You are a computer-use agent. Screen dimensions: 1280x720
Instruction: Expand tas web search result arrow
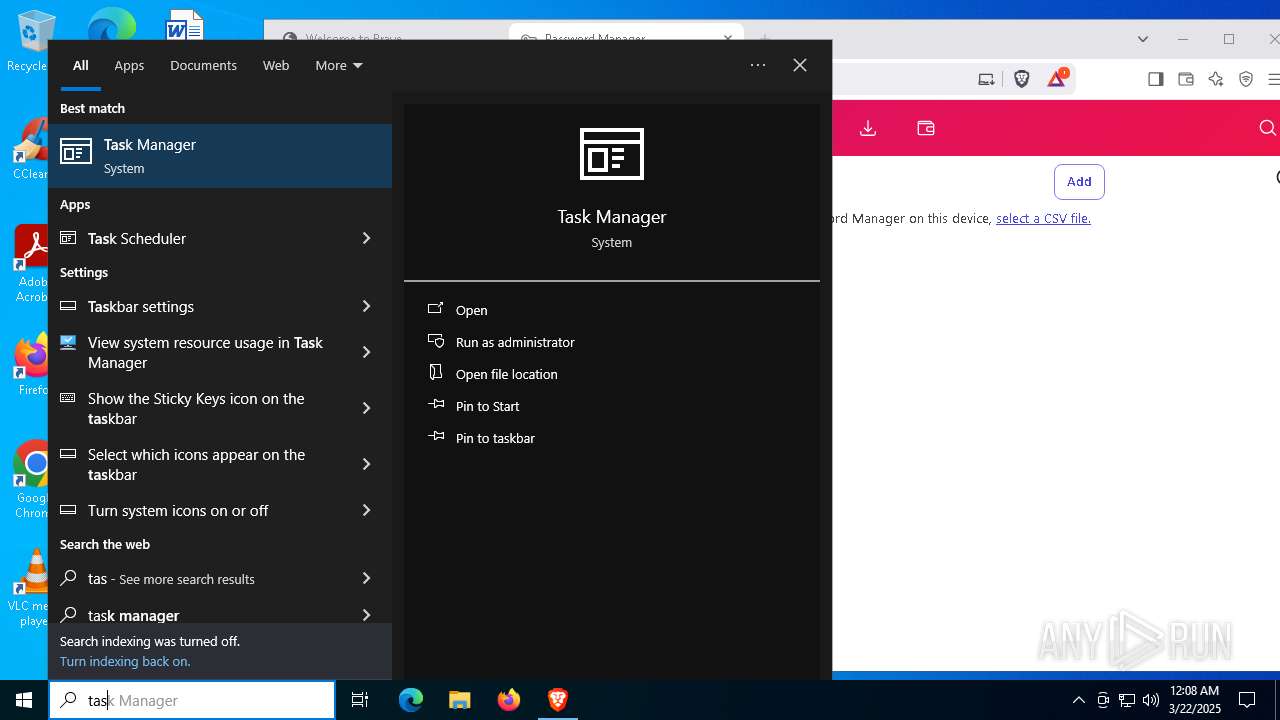point(366,578)
